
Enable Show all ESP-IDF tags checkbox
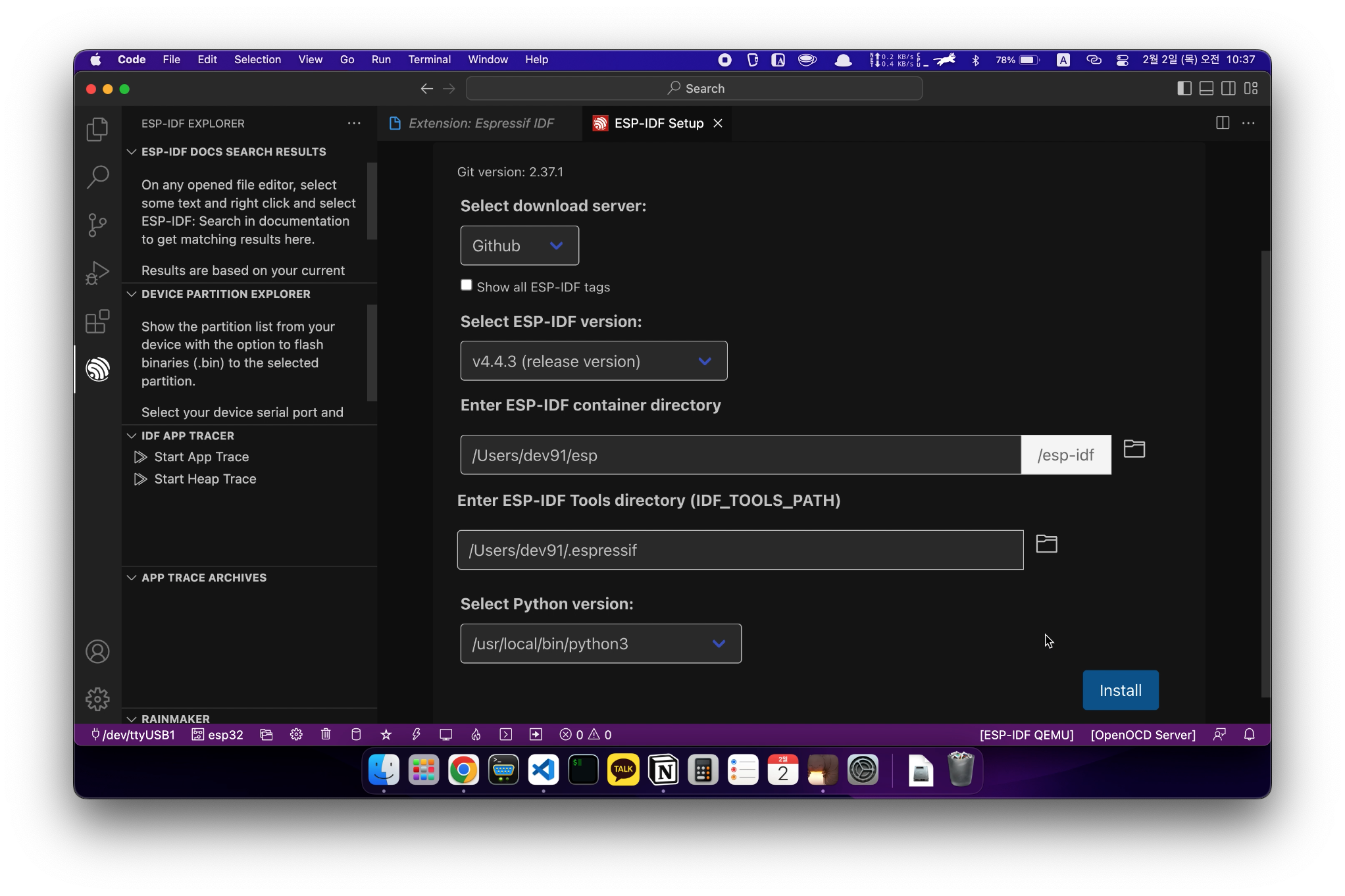467,286
